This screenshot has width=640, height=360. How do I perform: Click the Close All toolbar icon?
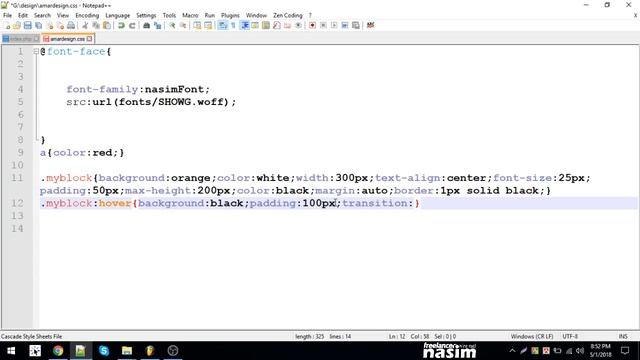60,25
